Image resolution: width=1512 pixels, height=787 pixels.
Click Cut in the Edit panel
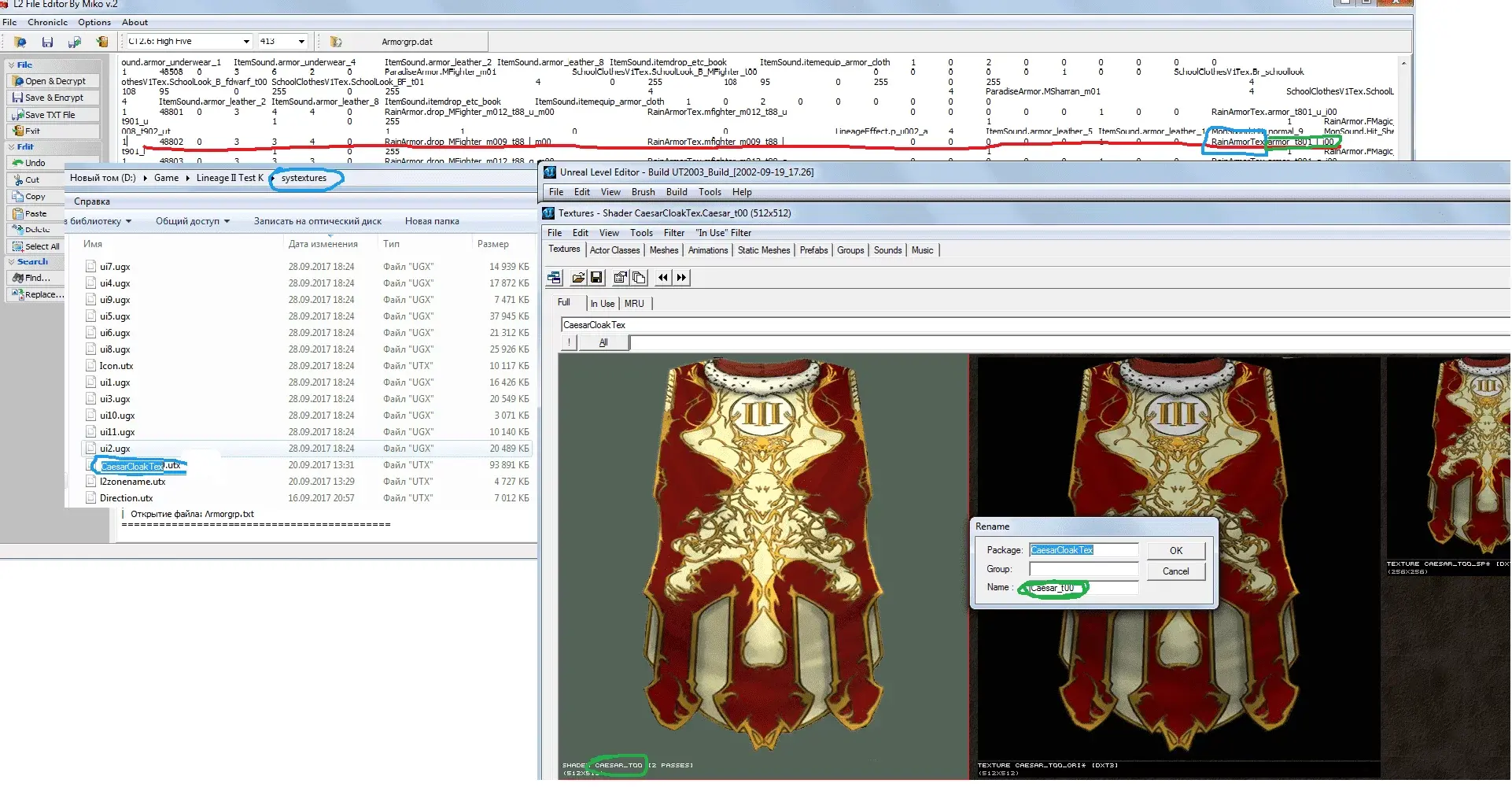[35, 180]
